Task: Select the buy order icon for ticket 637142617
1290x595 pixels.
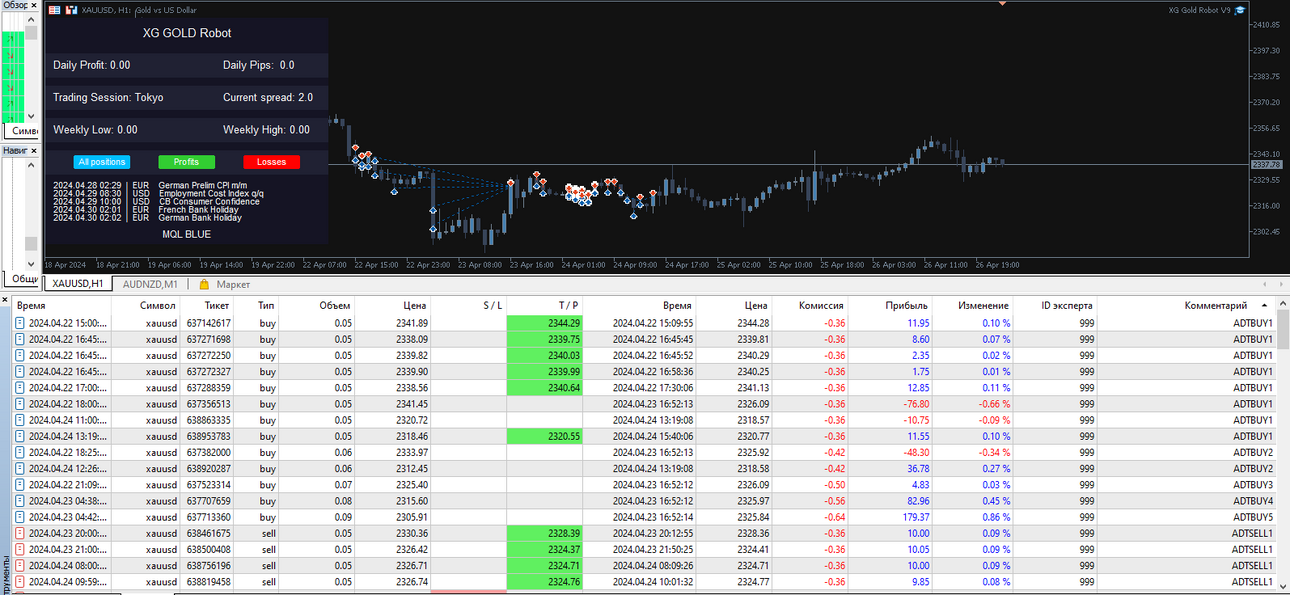Action: [20, 323]
